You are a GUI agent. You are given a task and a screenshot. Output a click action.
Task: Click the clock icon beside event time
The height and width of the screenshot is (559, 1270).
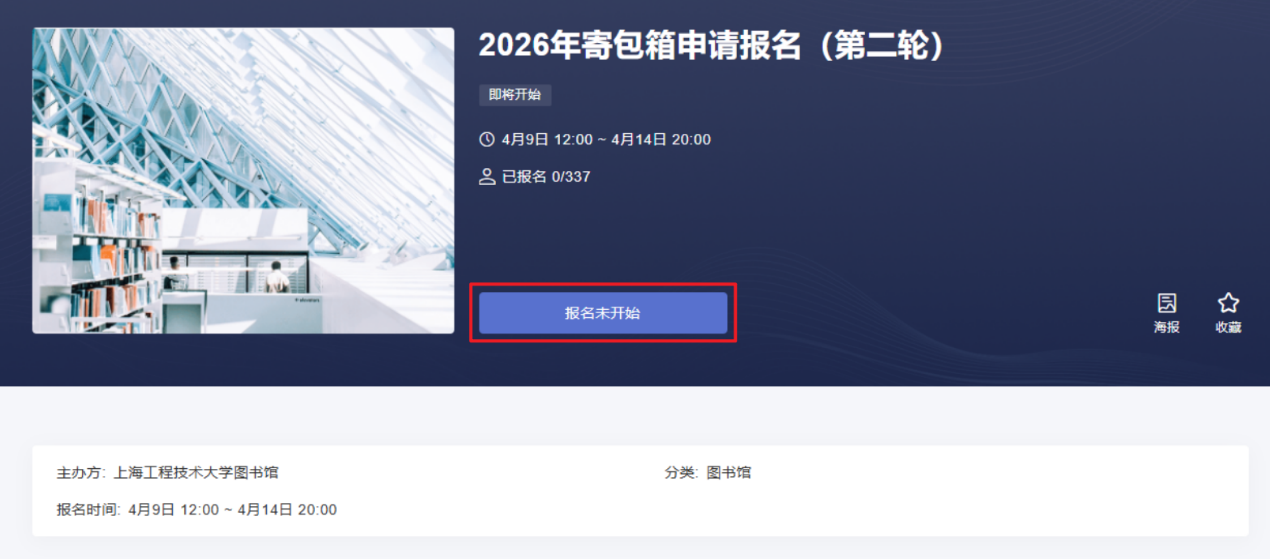(487, 139)
